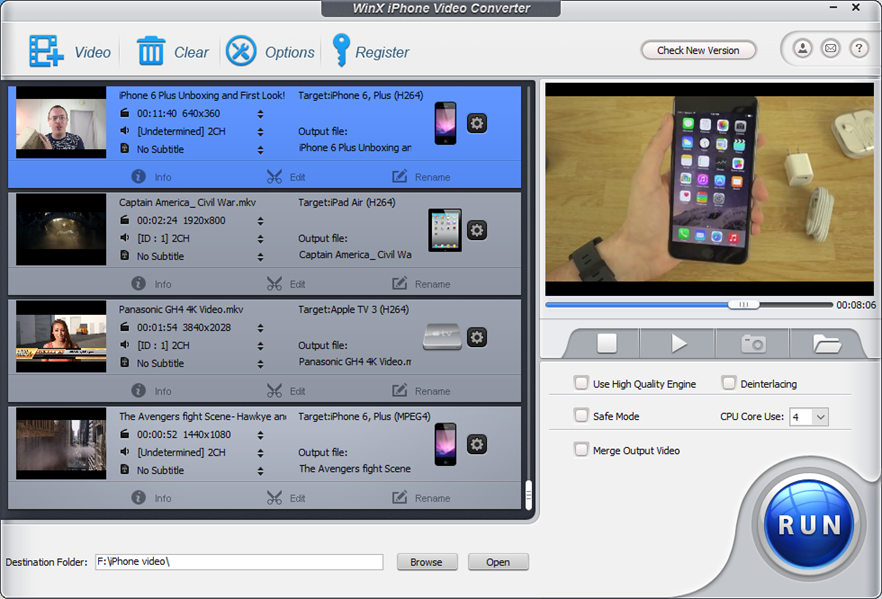Change video track selector for Panasonic GH4
The height and width of the screenshot is (599, 882).
pos(260,328)
